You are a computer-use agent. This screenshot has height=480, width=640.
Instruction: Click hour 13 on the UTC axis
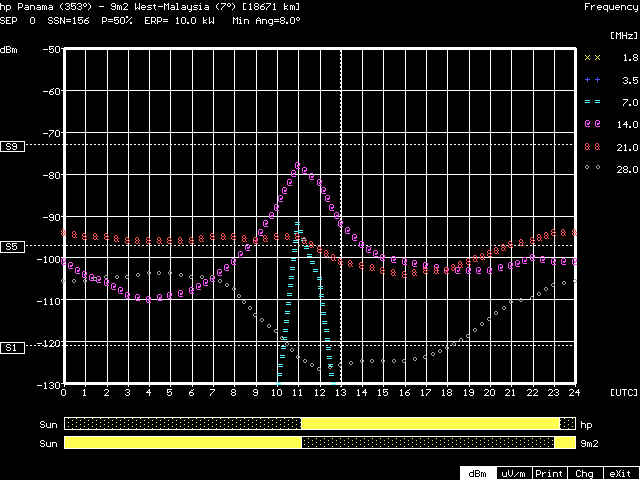(341, 393)
